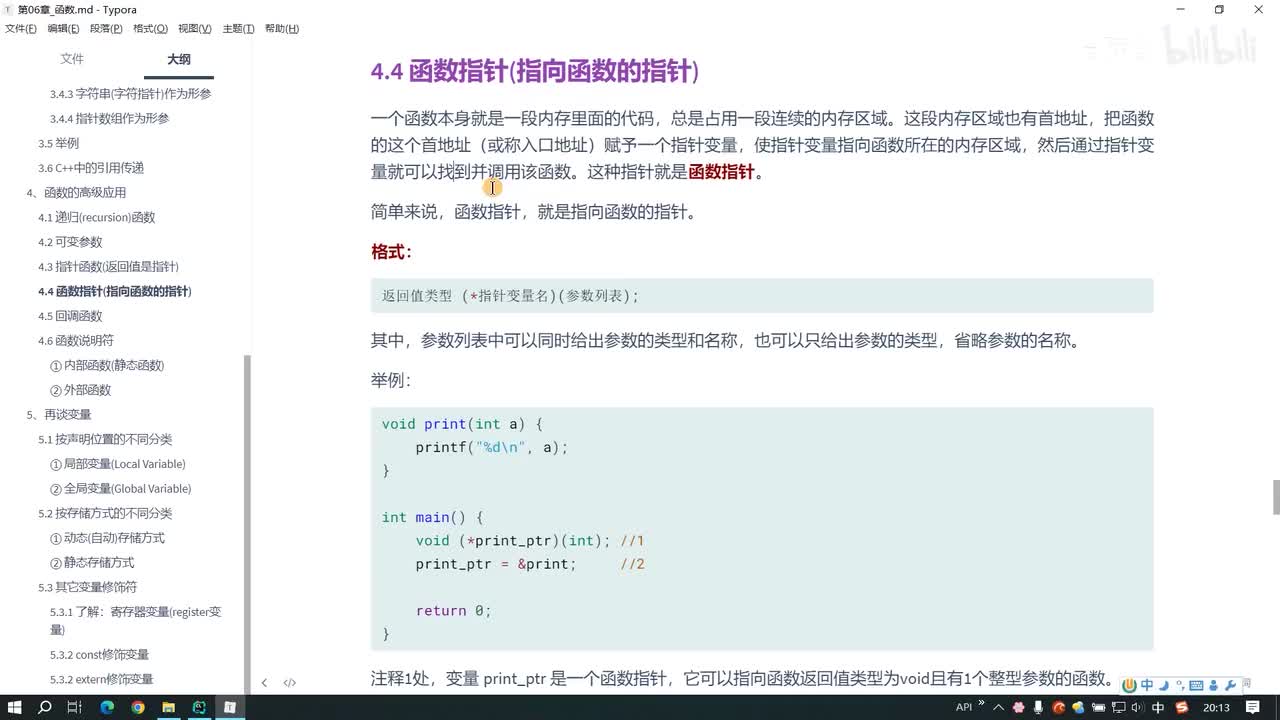Click the Sogou S tray icon
1280x720 pixels.
click(1183, 707)
